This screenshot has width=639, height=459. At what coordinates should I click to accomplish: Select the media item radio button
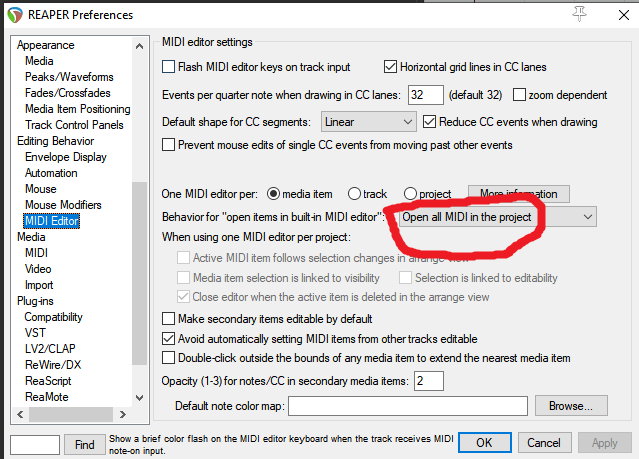[273, 194]
